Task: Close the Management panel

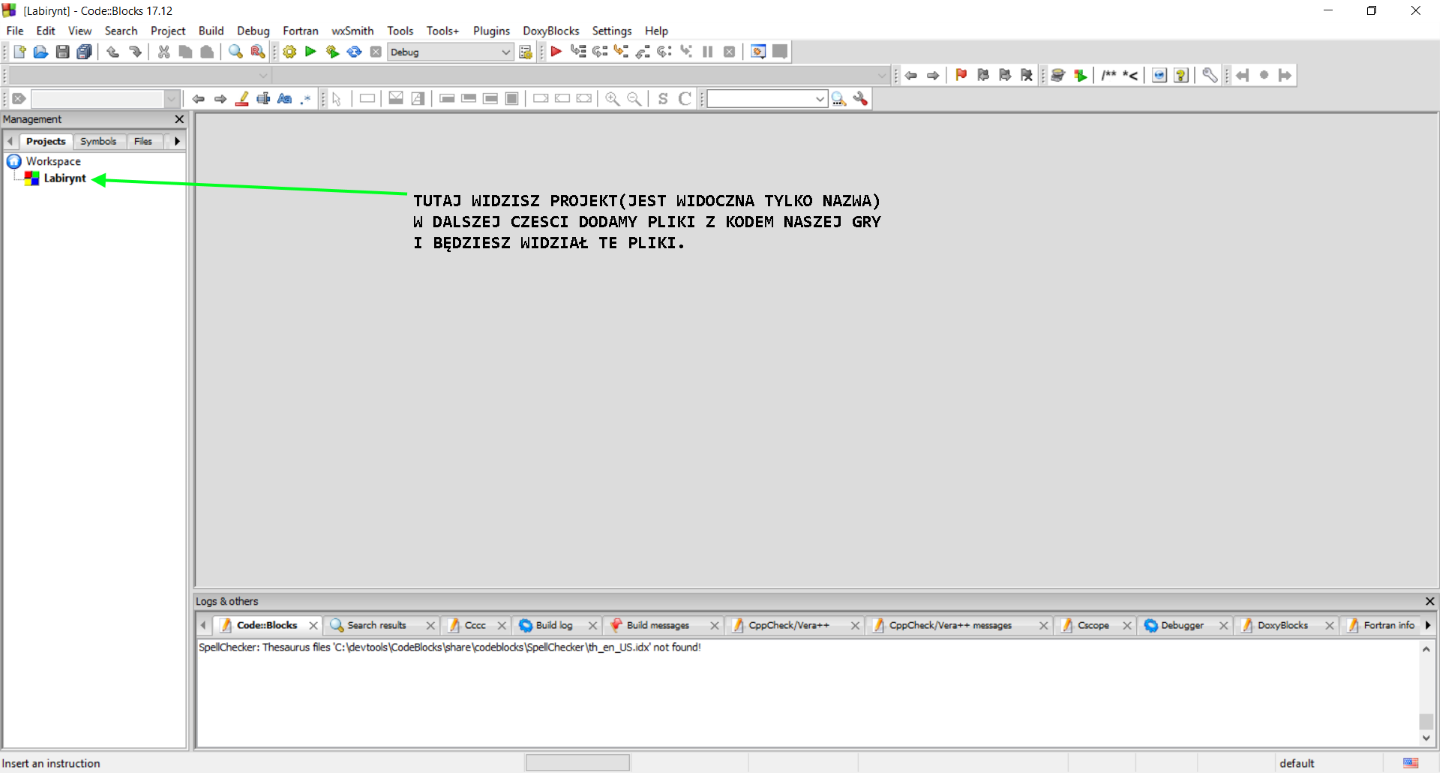Action: coord(179,119)
